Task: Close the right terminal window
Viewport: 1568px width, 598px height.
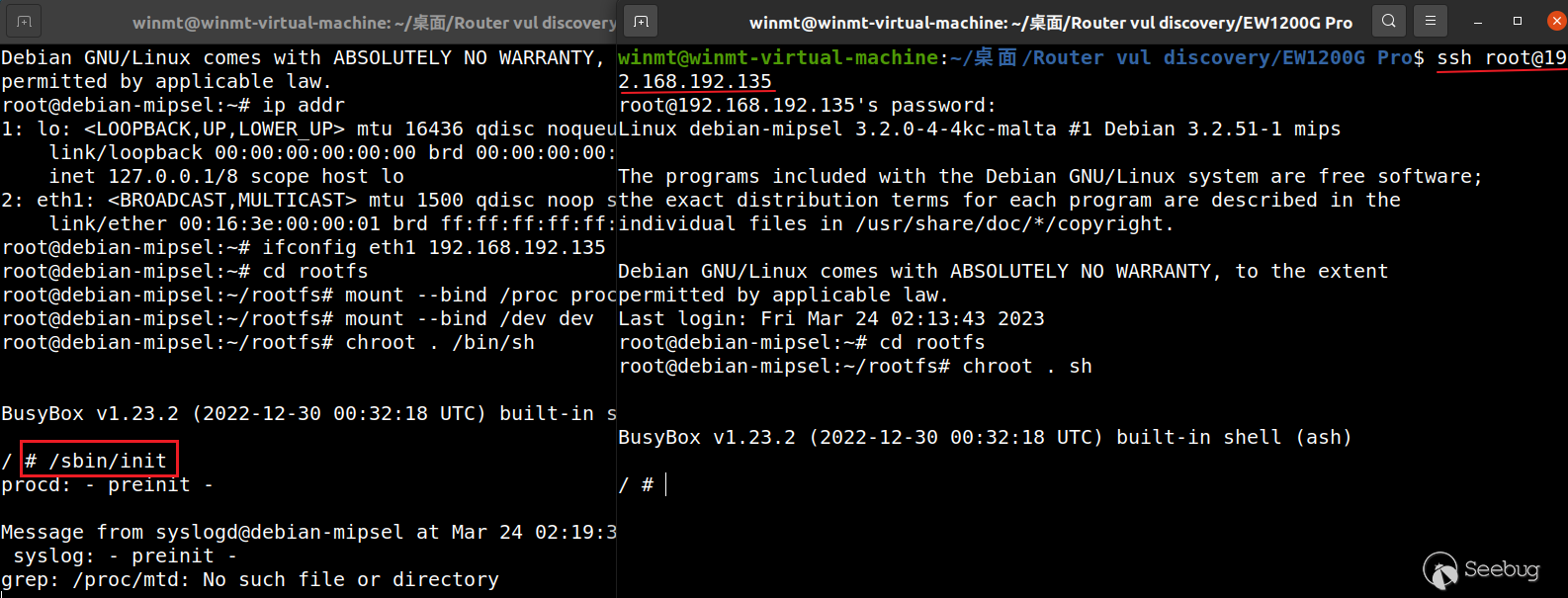Action: tap(1556, 21)
